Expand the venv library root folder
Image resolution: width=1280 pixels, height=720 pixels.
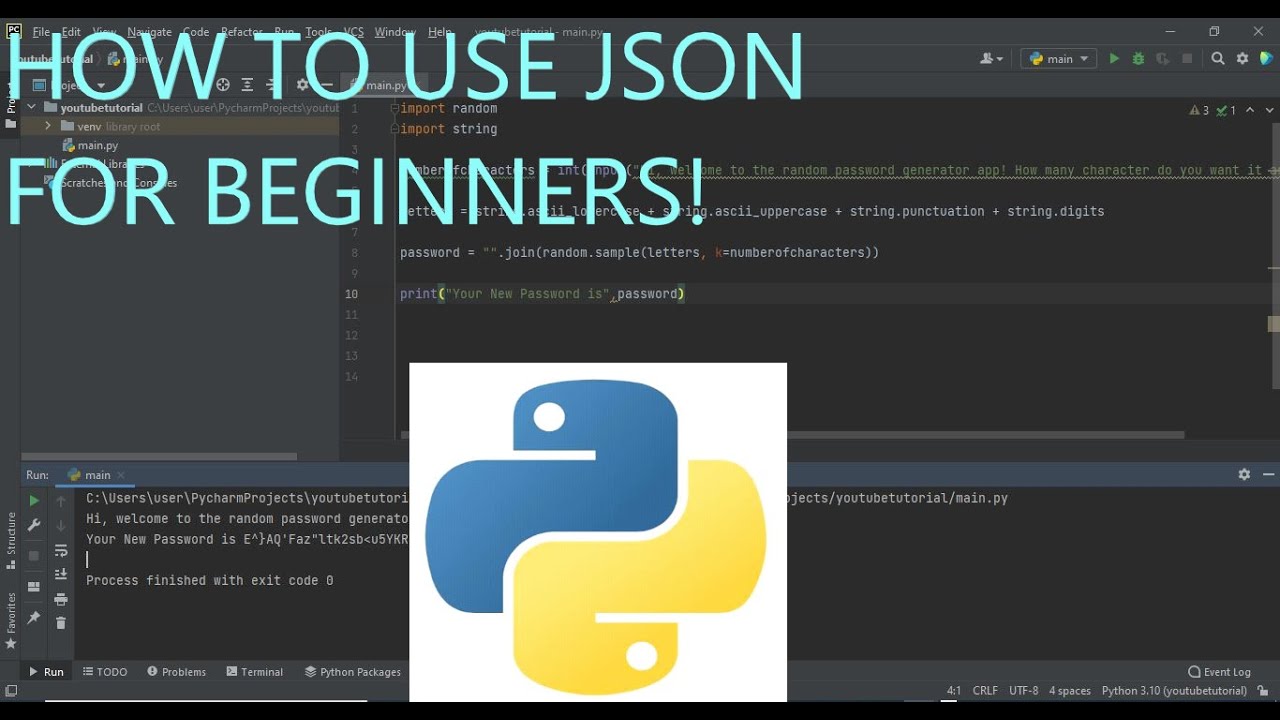47,126
